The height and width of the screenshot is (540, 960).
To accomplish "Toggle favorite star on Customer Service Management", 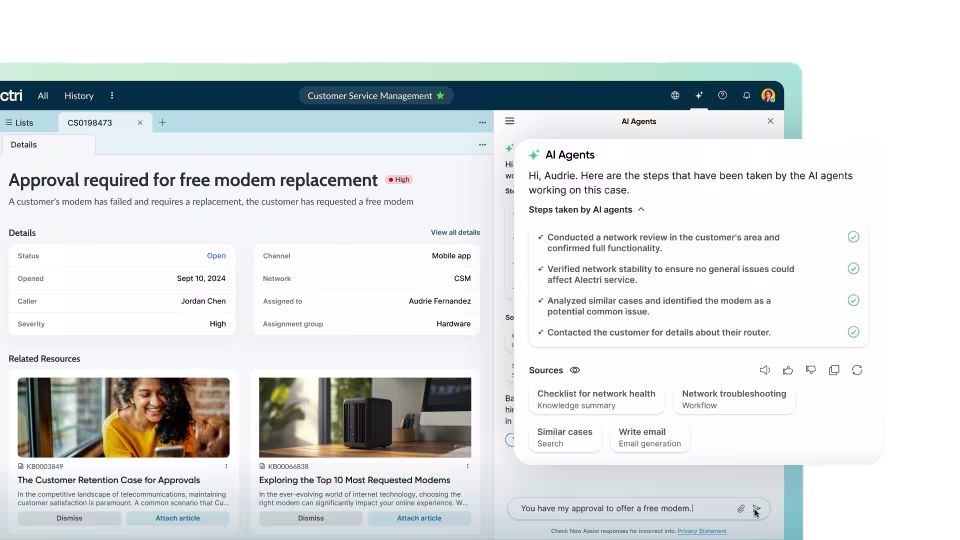I will [440, 96].
